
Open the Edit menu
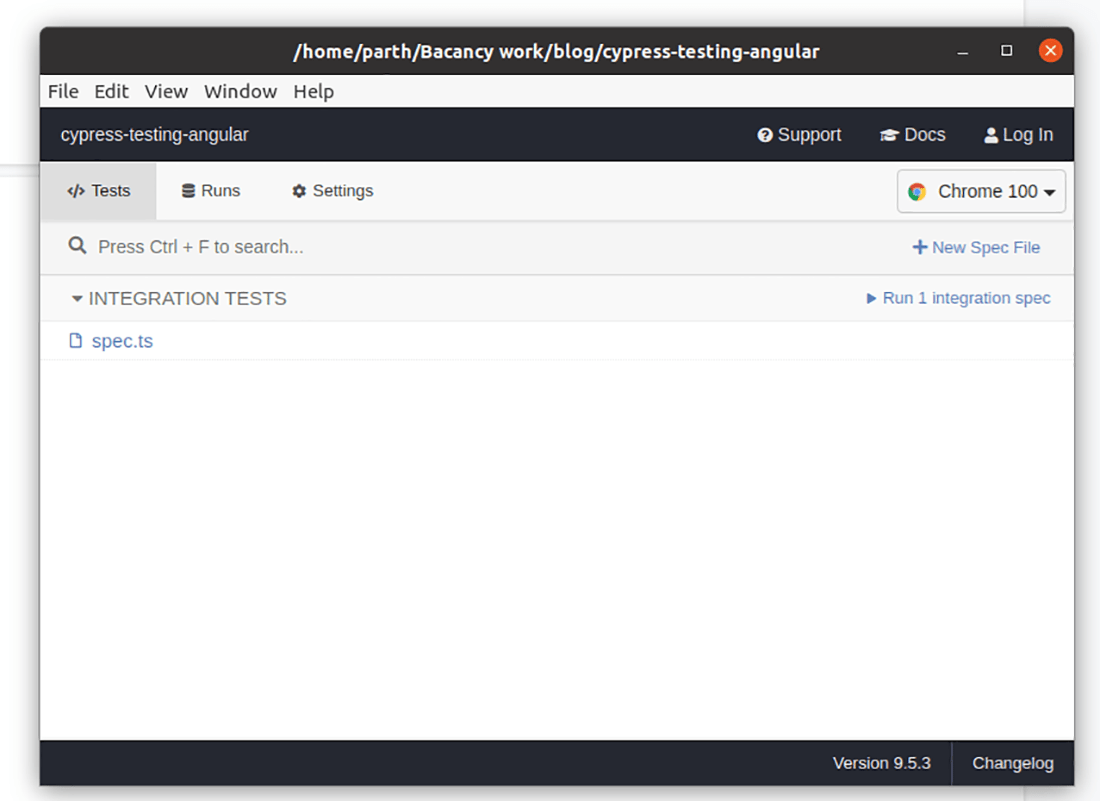112,91
